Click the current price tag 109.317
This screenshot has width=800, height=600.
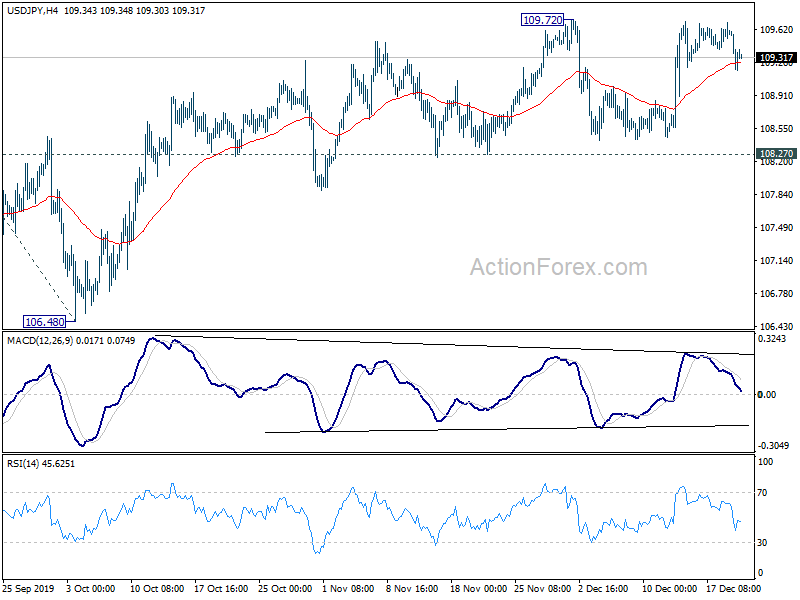pyautogui.click(x=776, y=58)
